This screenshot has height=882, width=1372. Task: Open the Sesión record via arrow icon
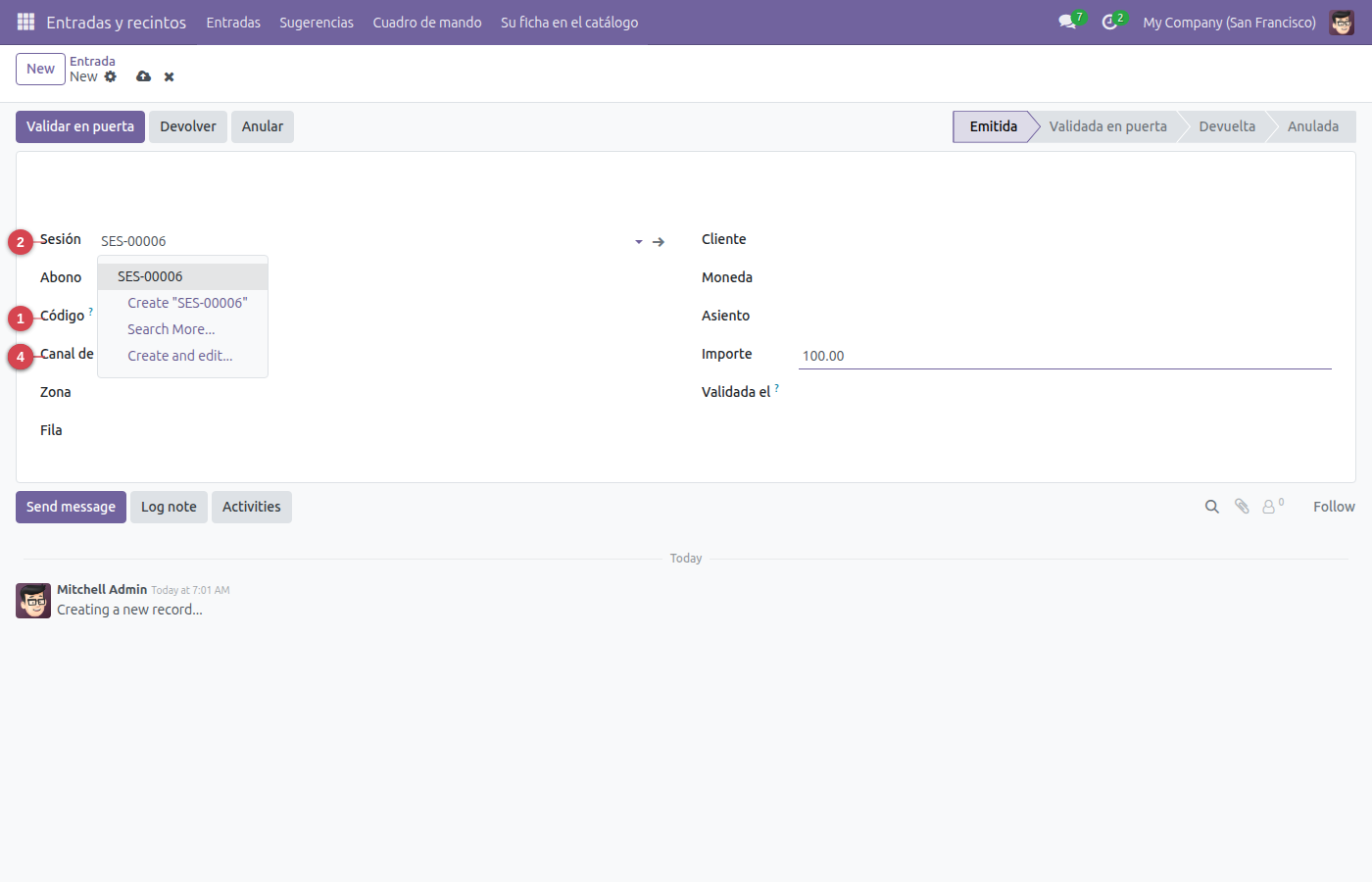[x=659, y=241]
